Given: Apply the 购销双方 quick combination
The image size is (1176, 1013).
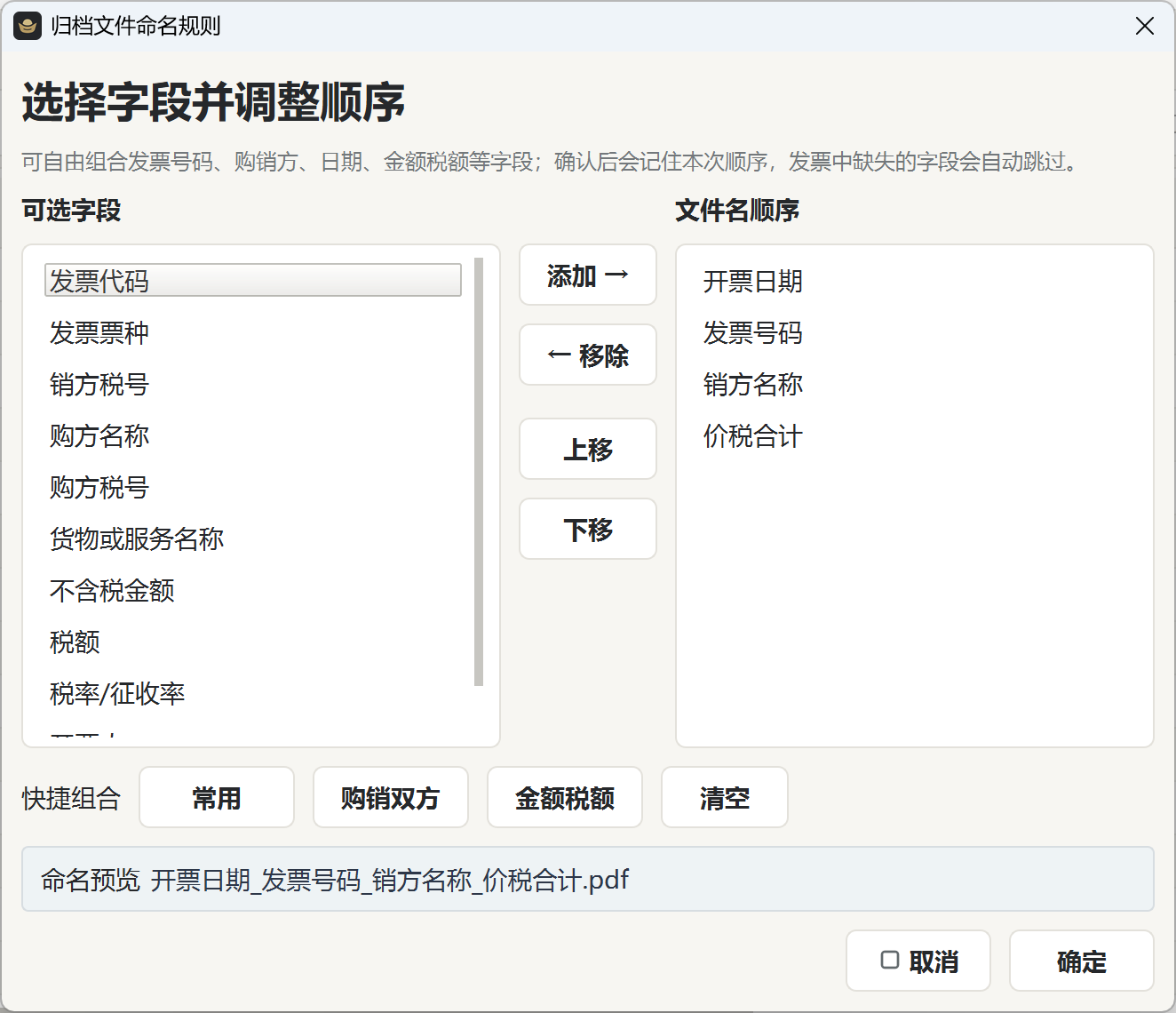Looking at the screenshot, I should pos(391,798).
